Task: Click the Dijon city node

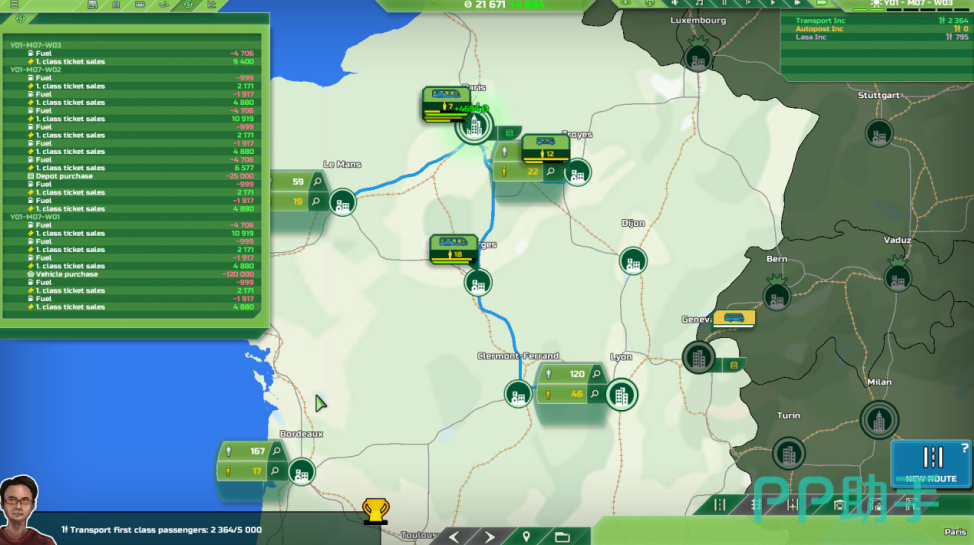Action: click(633, 262)
